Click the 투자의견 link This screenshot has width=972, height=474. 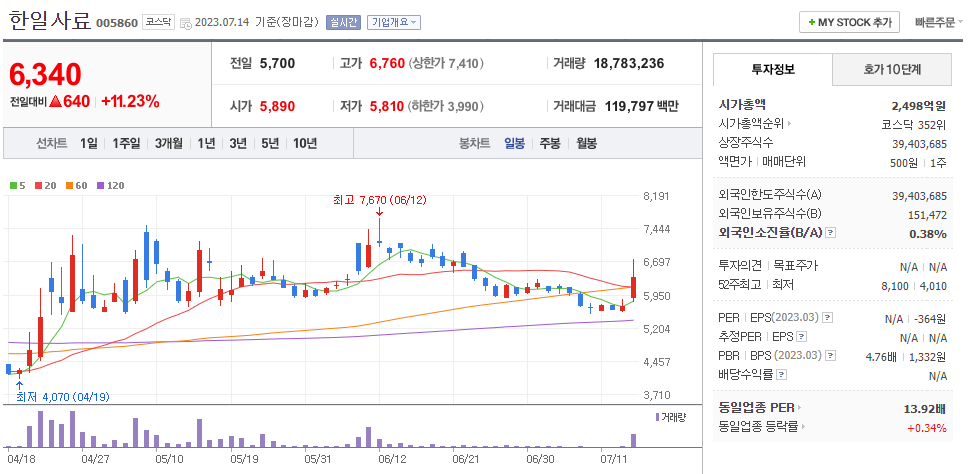[740, 266]
